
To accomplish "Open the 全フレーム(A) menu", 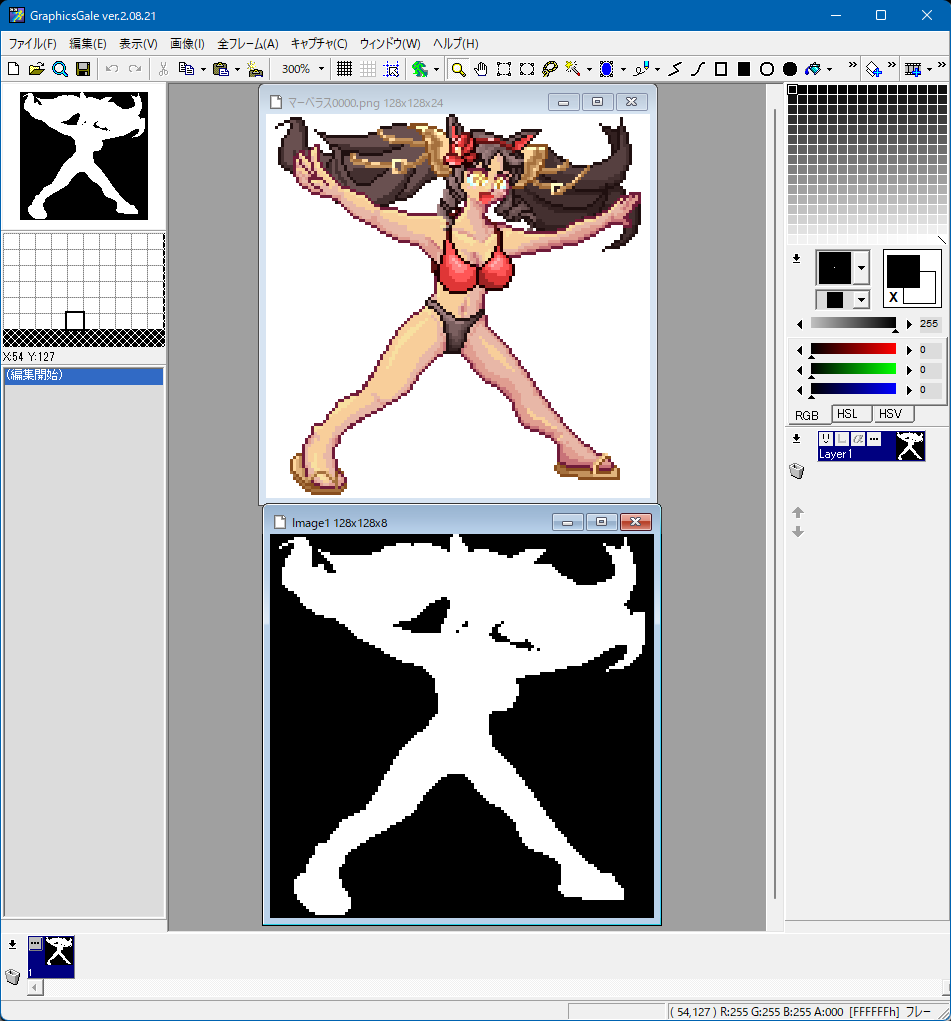I will click(248, 44).
